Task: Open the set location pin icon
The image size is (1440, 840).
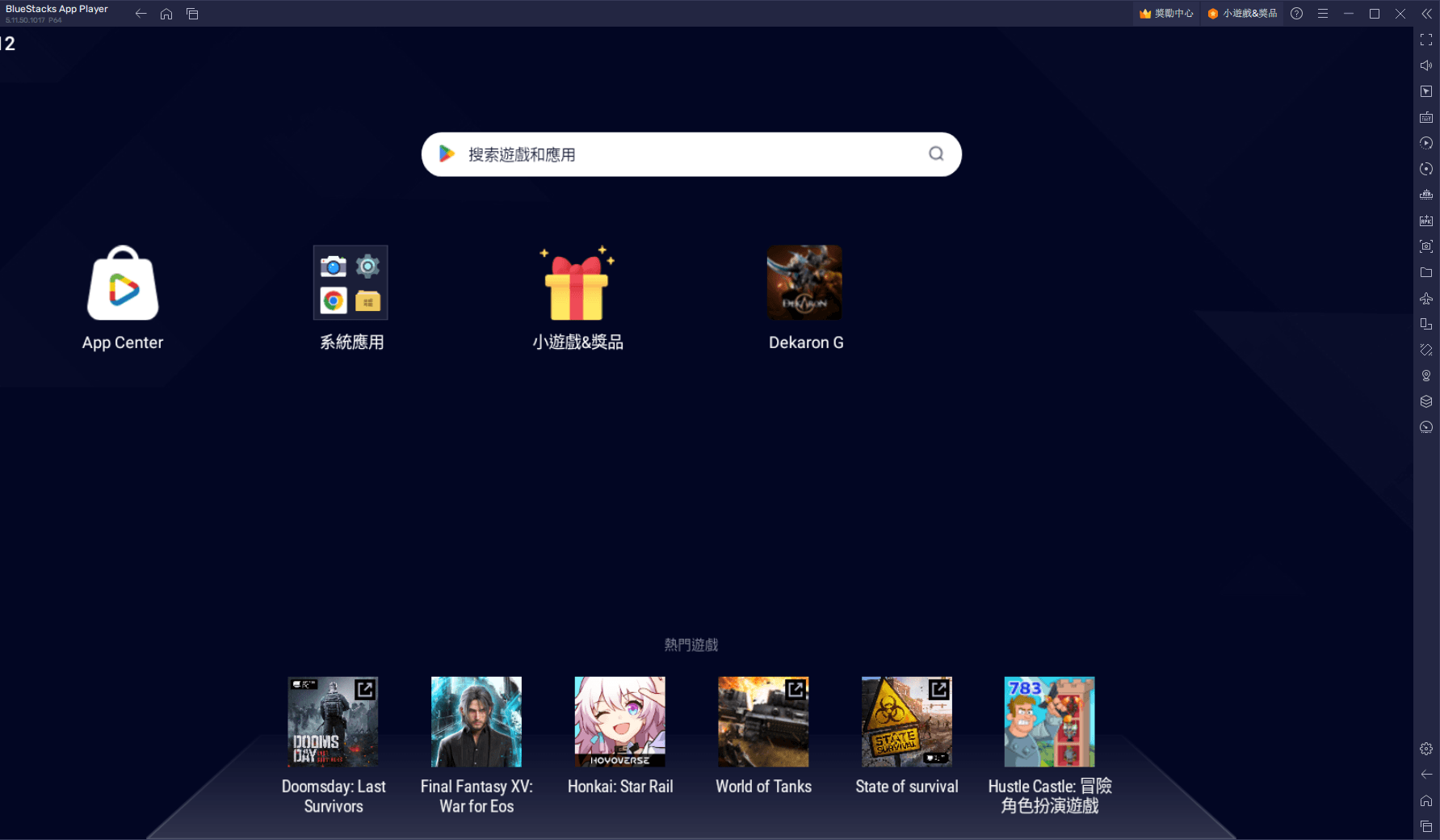Action: 1426,376
